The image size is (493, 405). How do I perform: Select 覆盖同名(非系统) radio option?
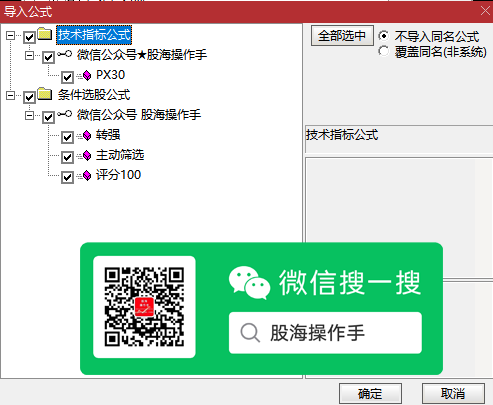(384, 51)
